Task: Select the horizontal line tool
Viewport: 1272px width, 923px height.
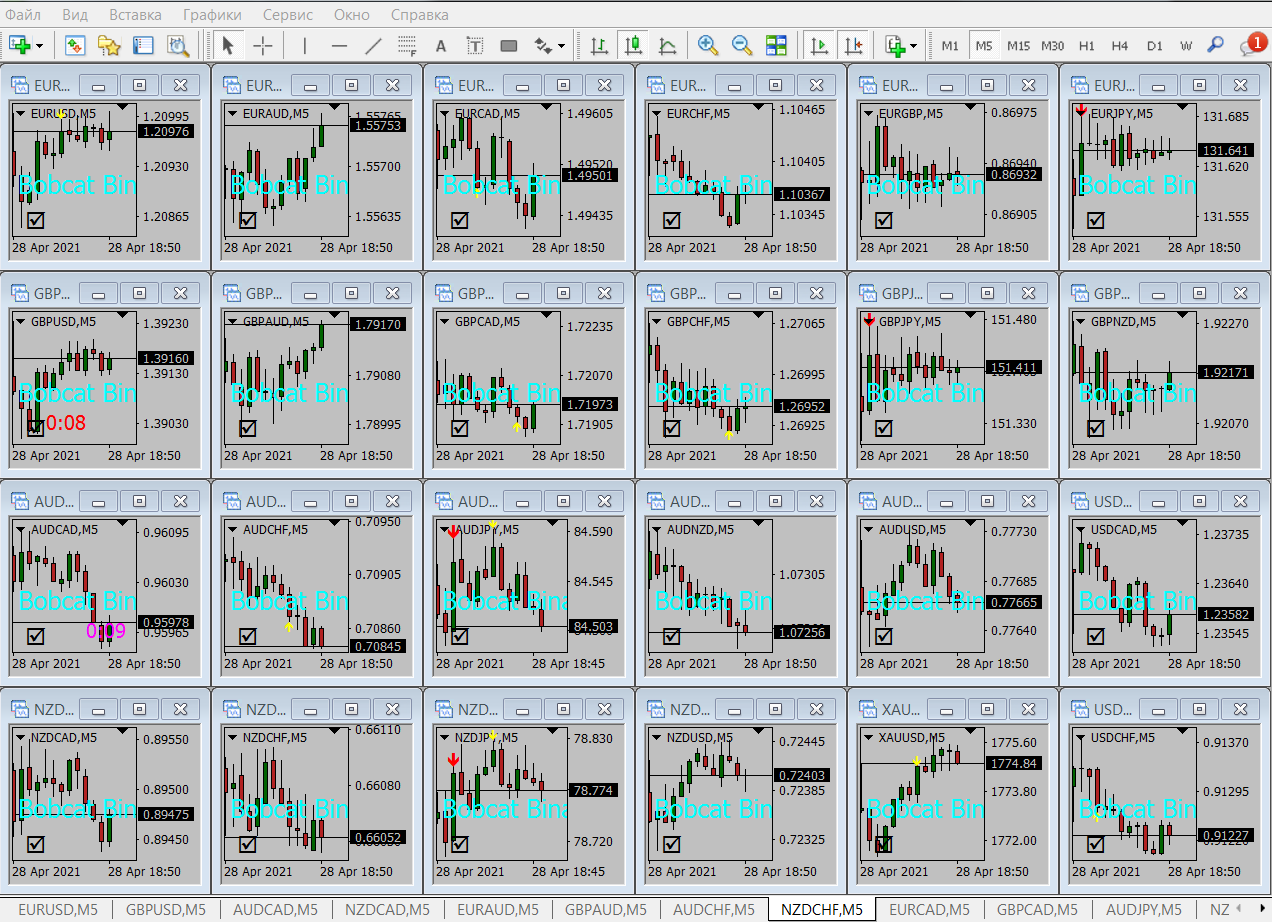Action: coord(339,45)
